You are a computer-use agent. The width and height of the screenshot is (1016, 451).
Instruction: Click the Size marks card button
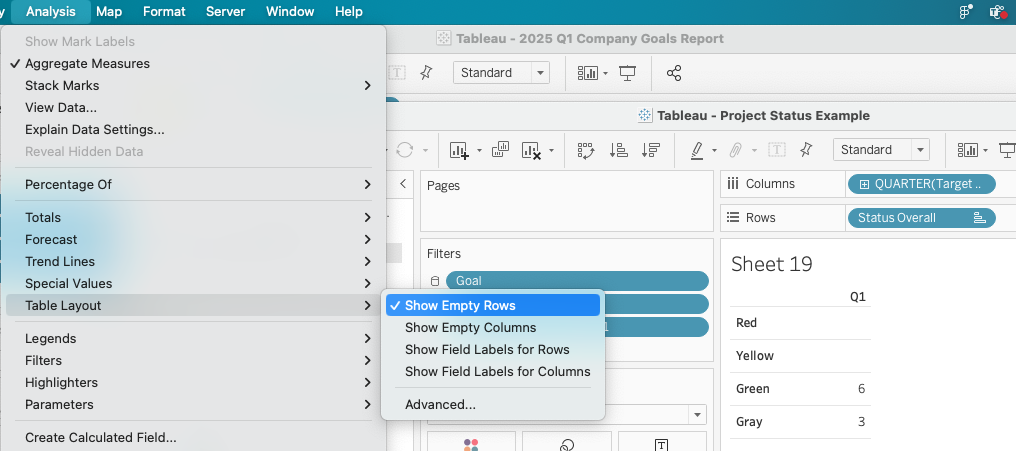coord(567,442)
